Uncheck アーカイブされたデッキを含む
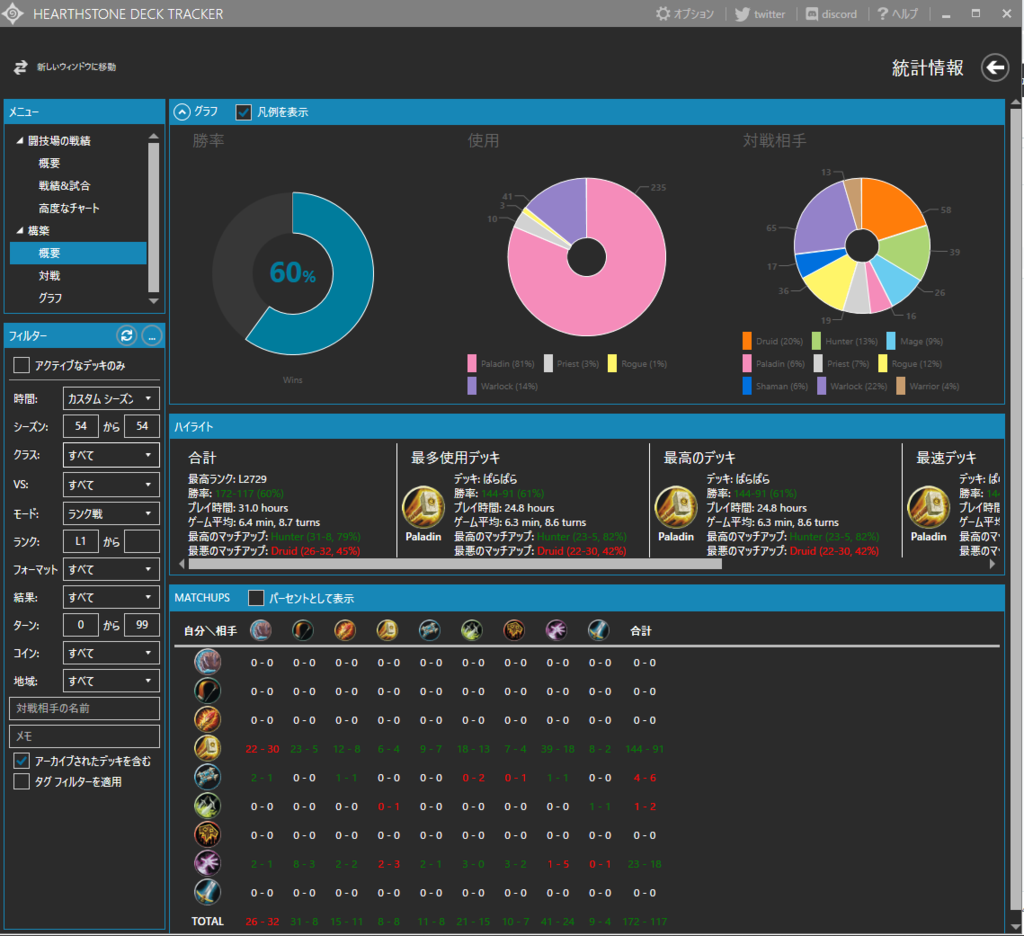 [x=22, y=761]
